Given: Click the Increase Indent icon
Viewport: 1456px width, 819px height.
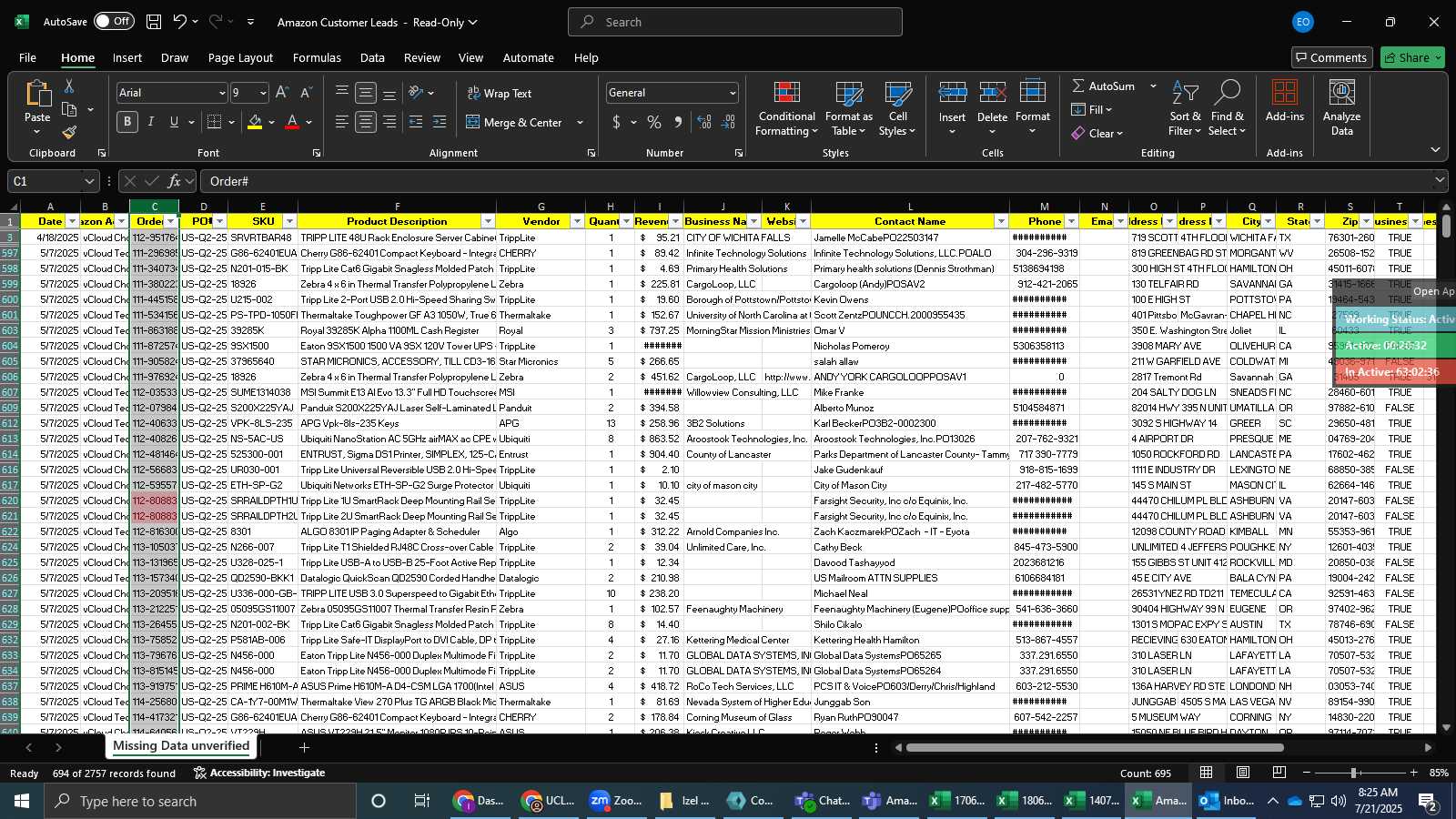Looking at the screenshot, I should [440, 122].
